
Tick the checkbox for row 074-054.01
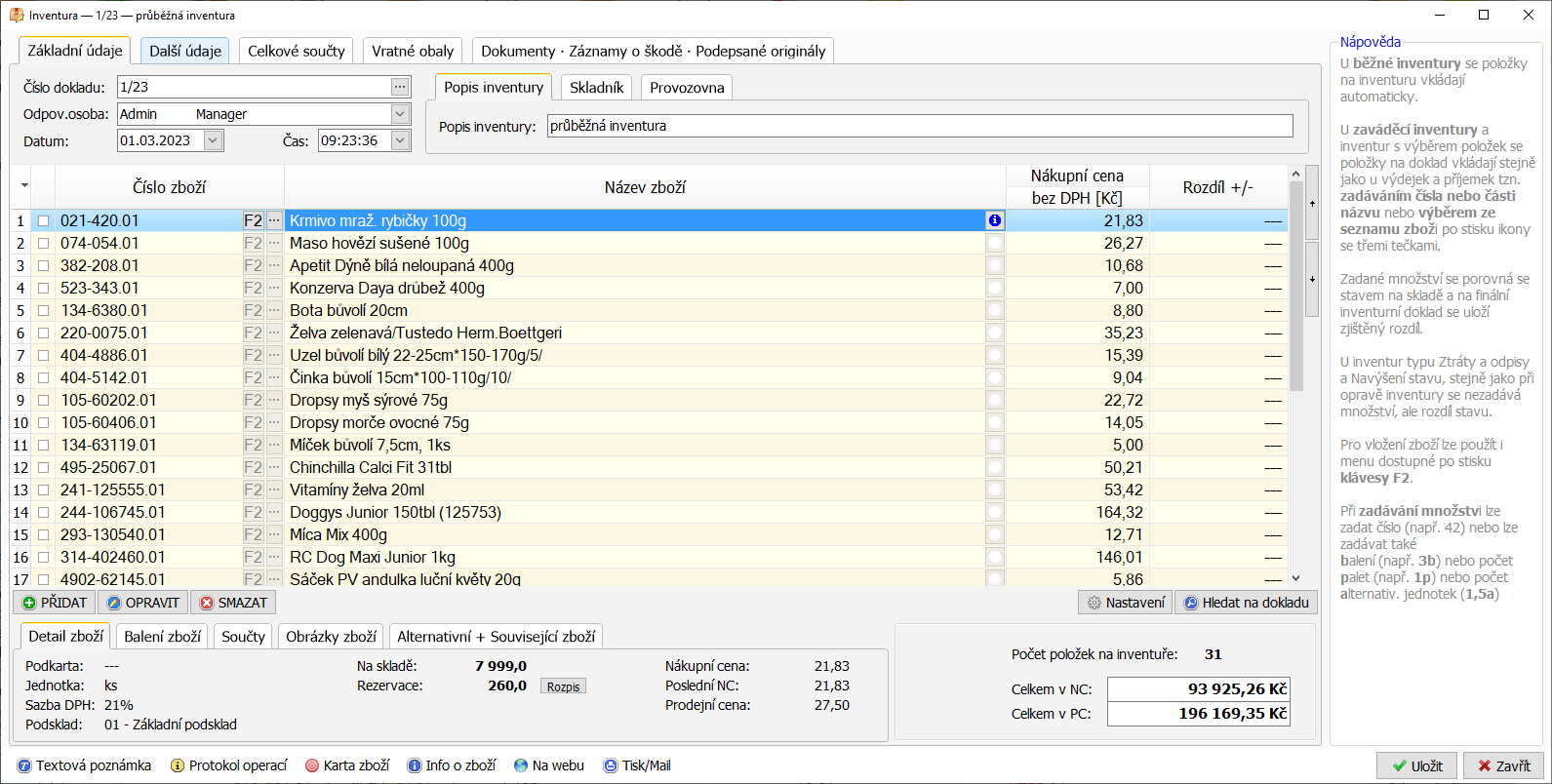(43, 244)
